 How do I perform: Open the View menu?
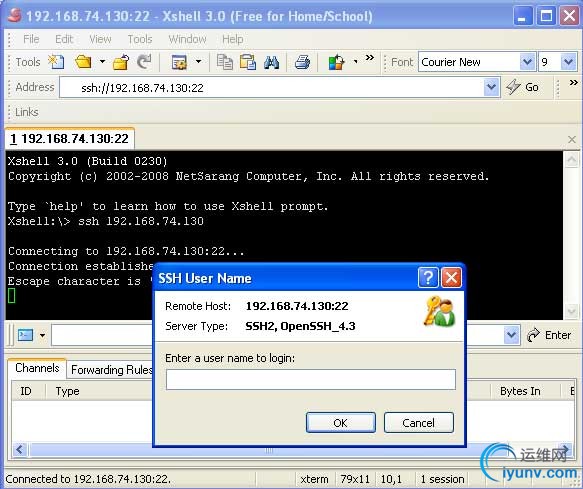(100, 39)
